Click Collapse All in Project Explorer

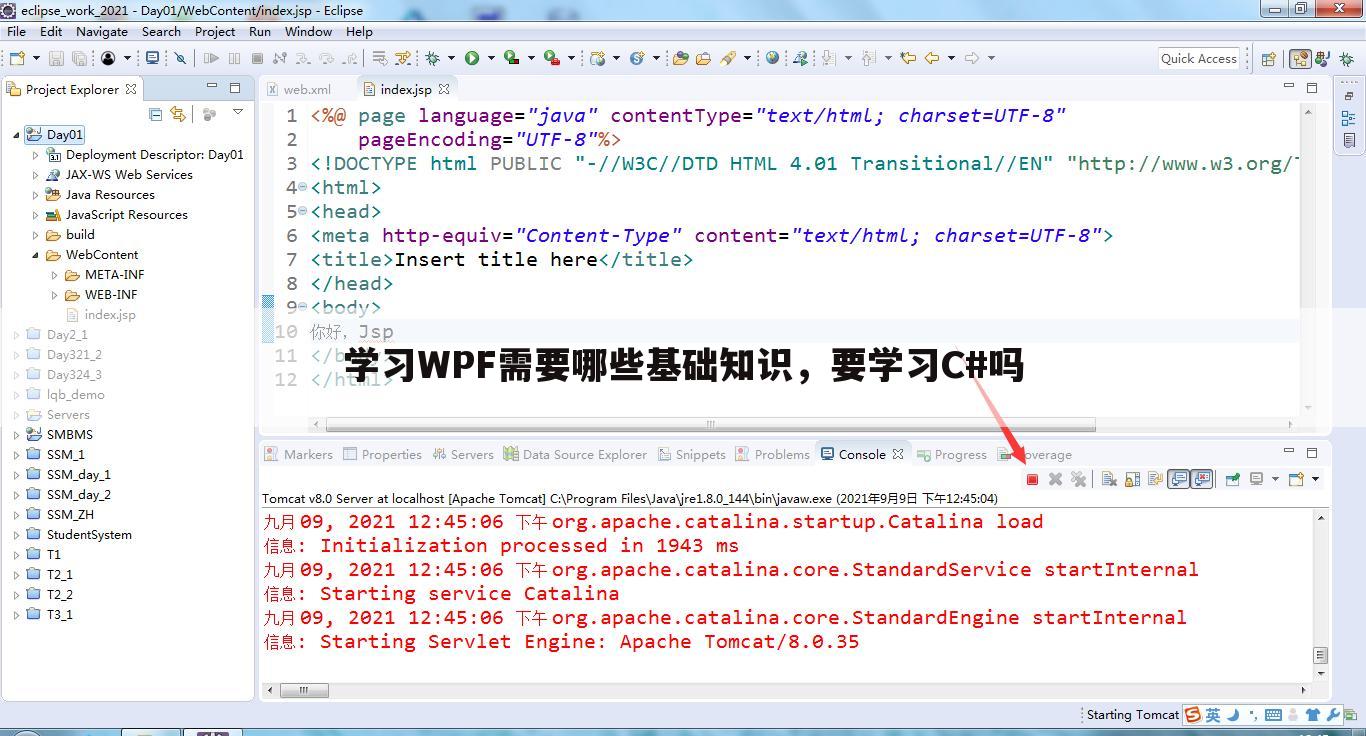coord(155,114)
